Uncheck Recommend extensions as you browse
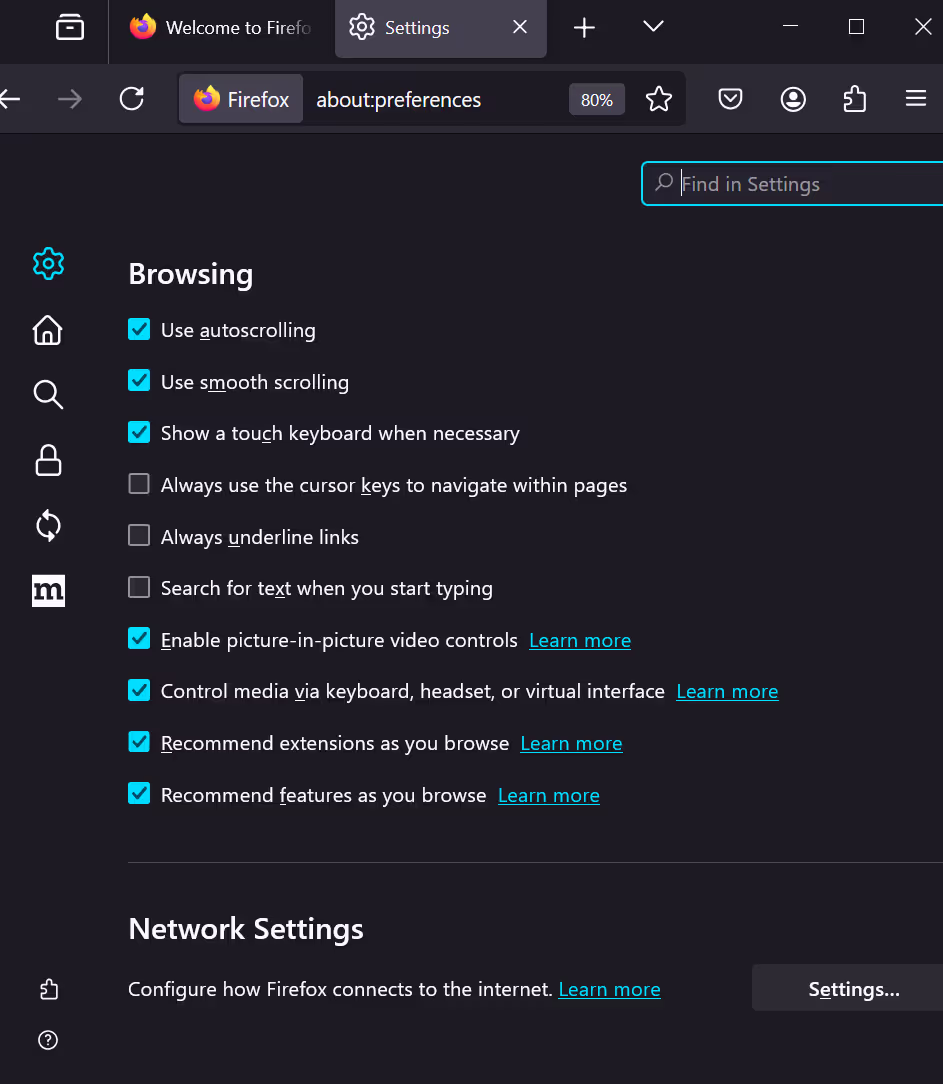 139,742
